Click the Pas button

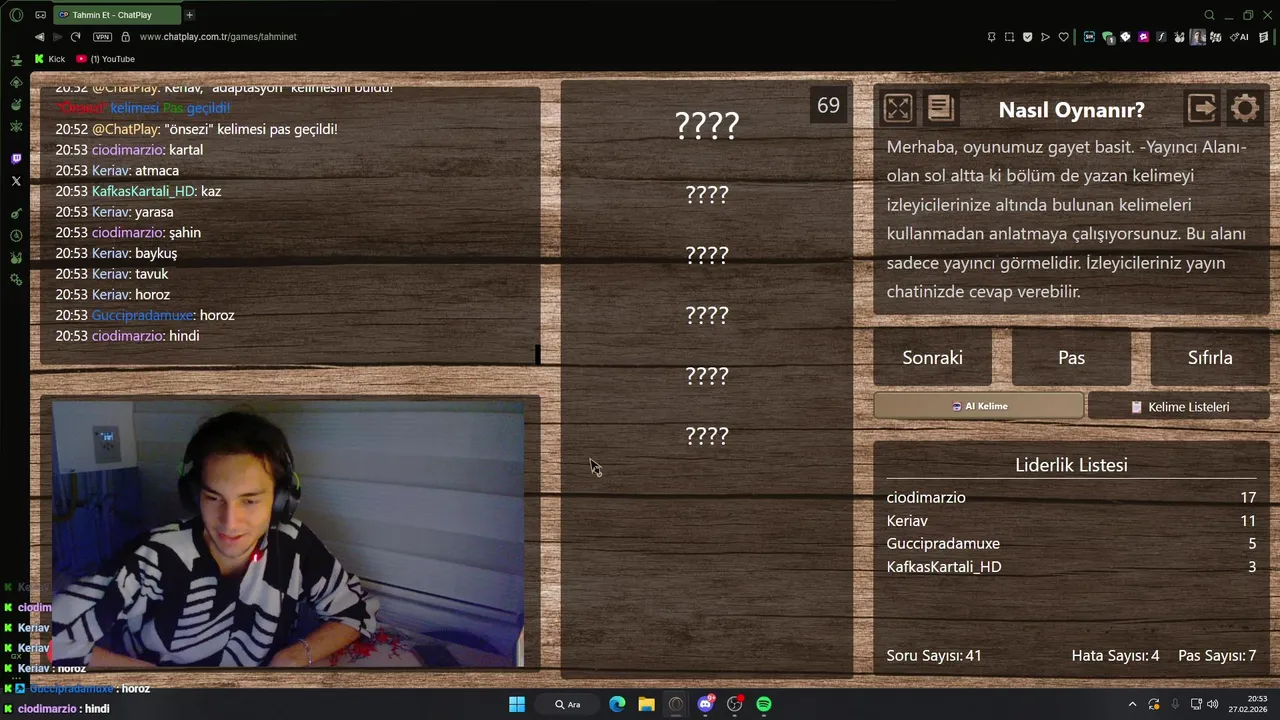[1071, 357]
